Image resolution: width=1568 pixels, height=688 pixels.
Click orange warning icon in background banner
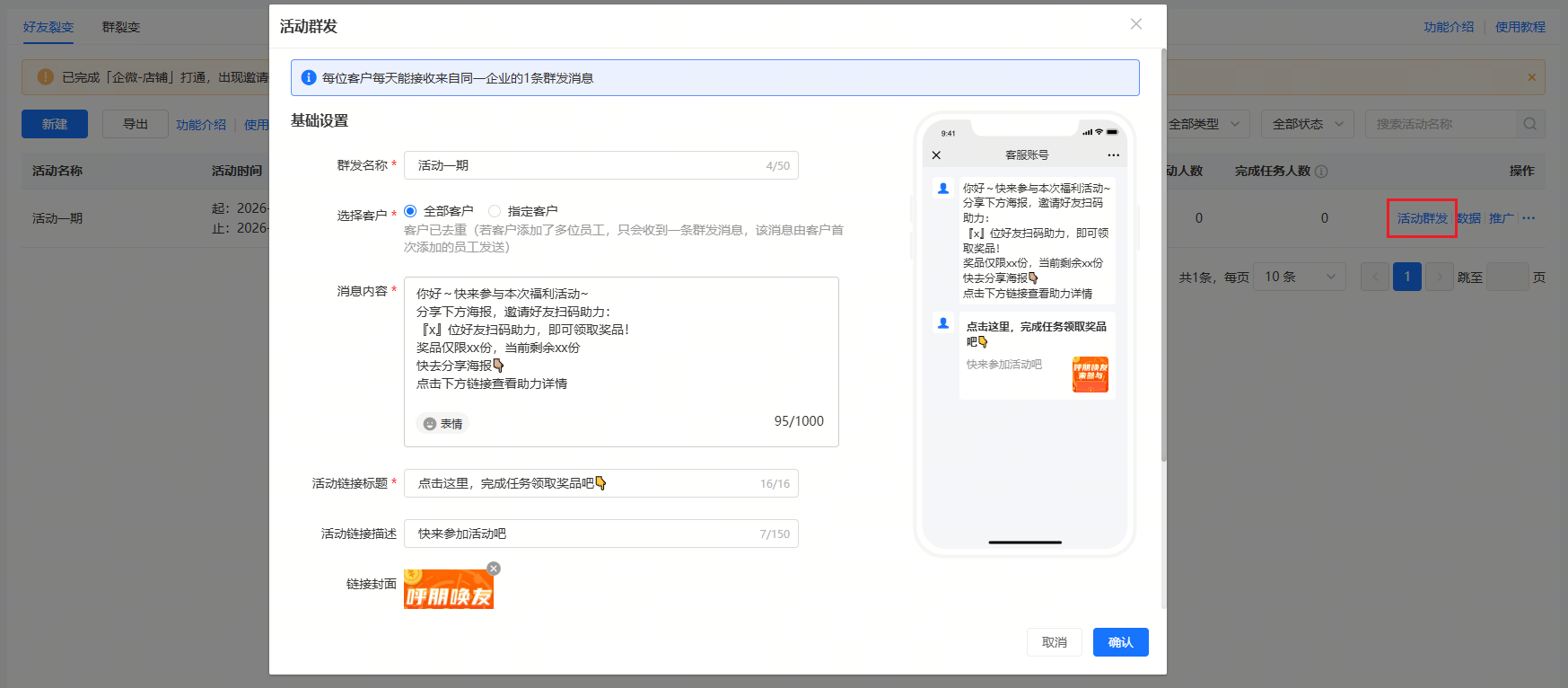pyautogui.click(x=46, y=77)
